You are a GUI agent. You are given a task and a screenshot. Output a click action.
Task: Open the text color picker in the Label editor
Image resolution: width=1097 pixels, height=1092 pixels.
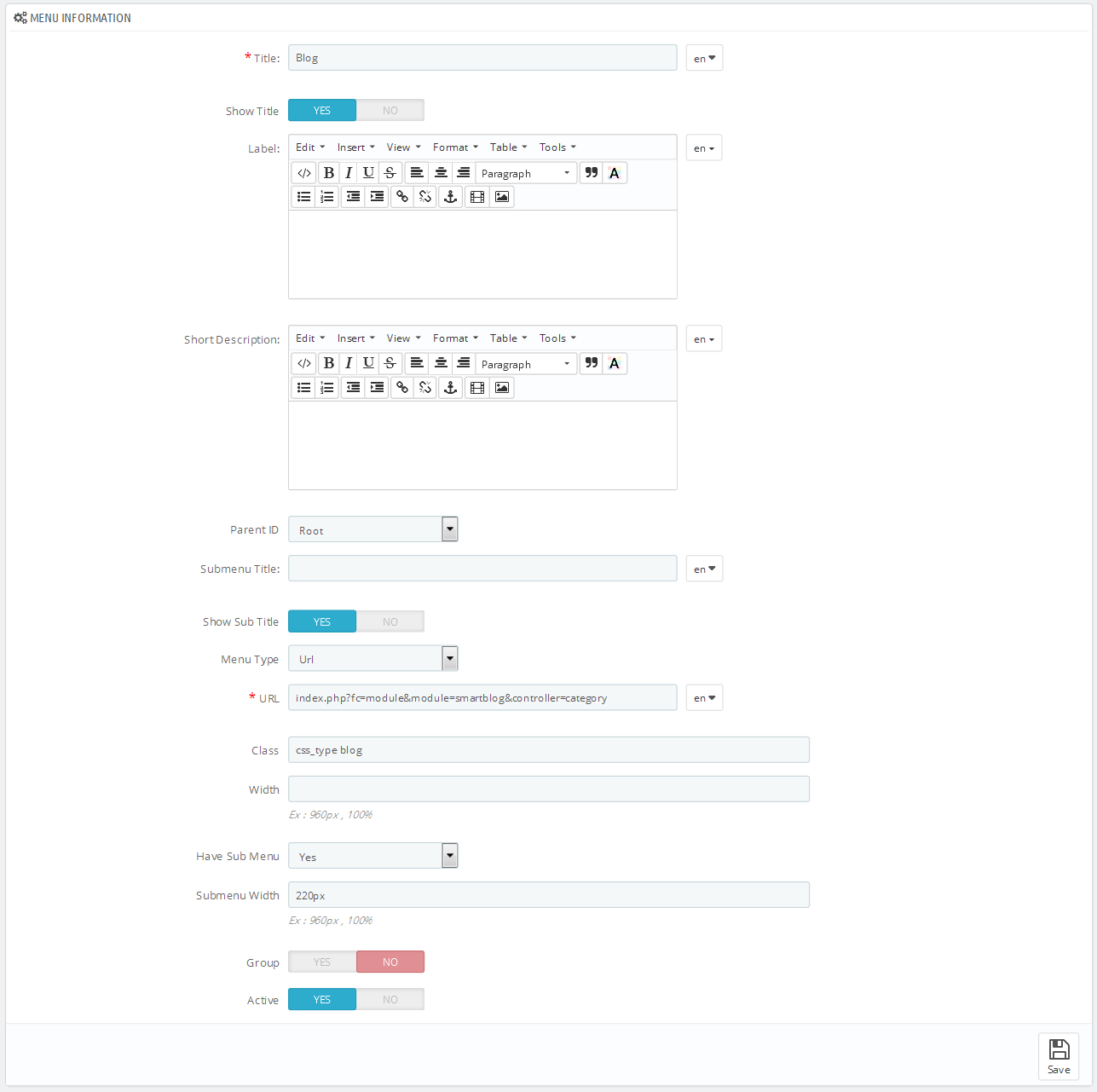615,173
